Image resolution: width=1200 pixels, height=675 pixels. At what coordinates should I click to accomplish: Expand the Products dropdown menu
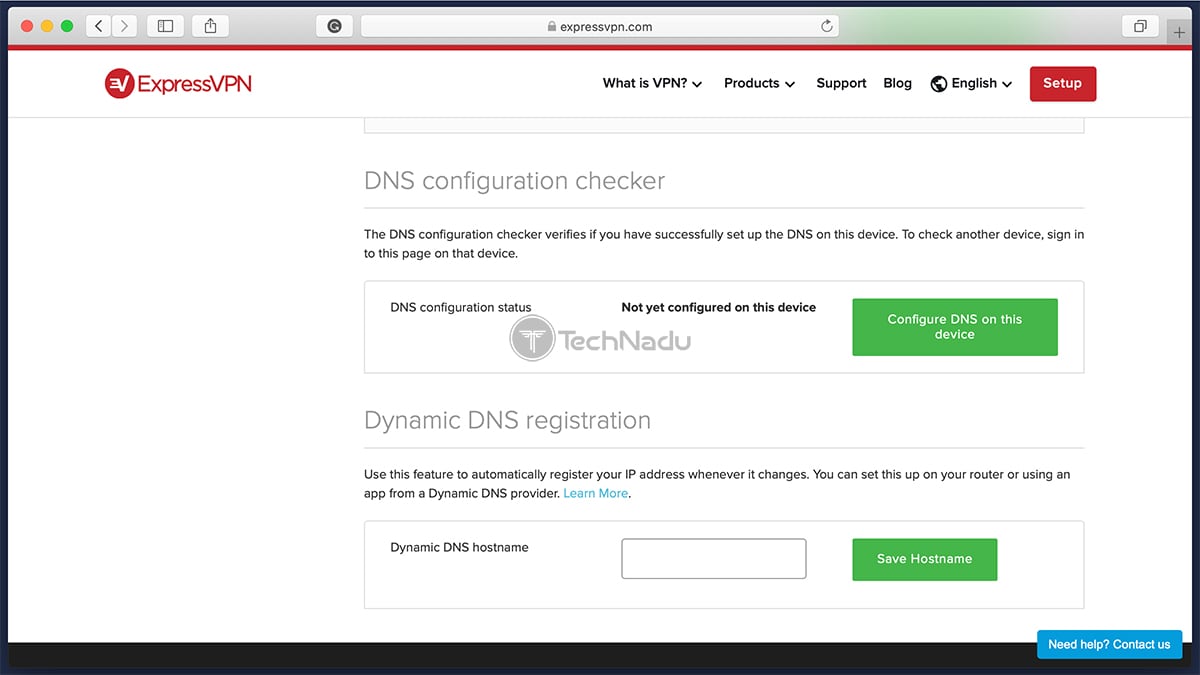[x=759, y=84]
